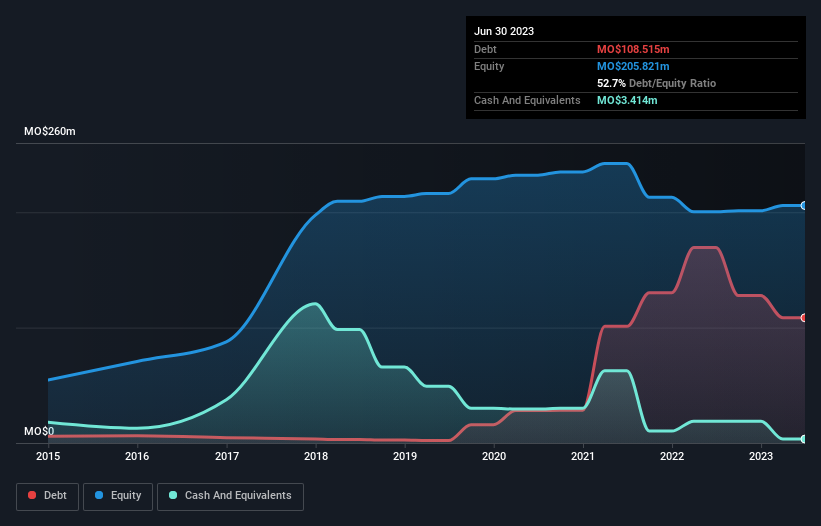Click the 2016 x-axis label
This screenshot has width=821, height=526.
pos(137,456)
